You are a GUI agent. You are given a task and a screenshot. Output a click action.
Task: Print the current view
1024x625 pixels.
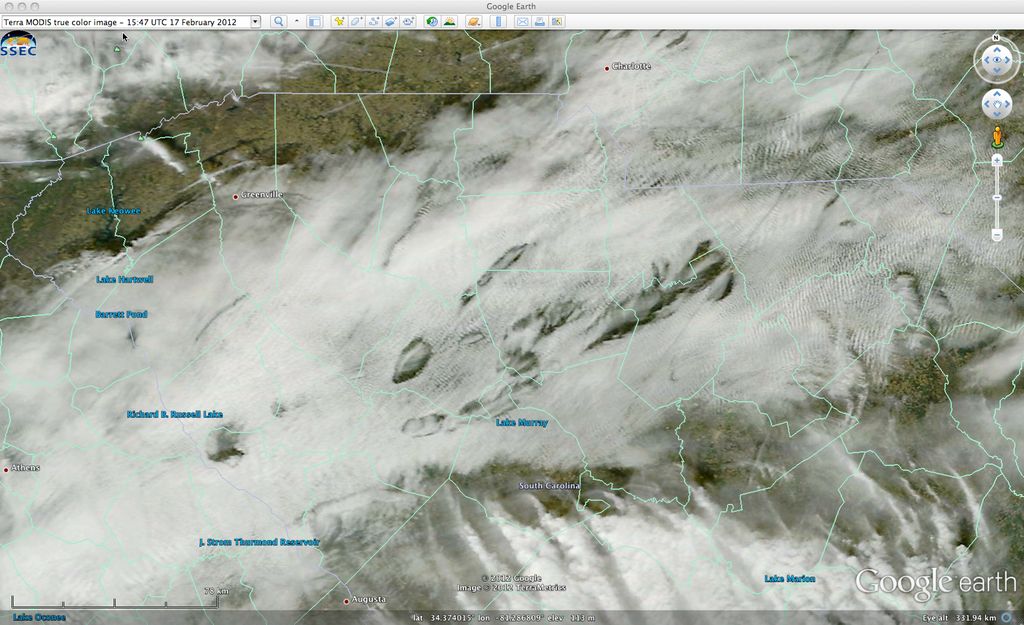tap(540, 22)
